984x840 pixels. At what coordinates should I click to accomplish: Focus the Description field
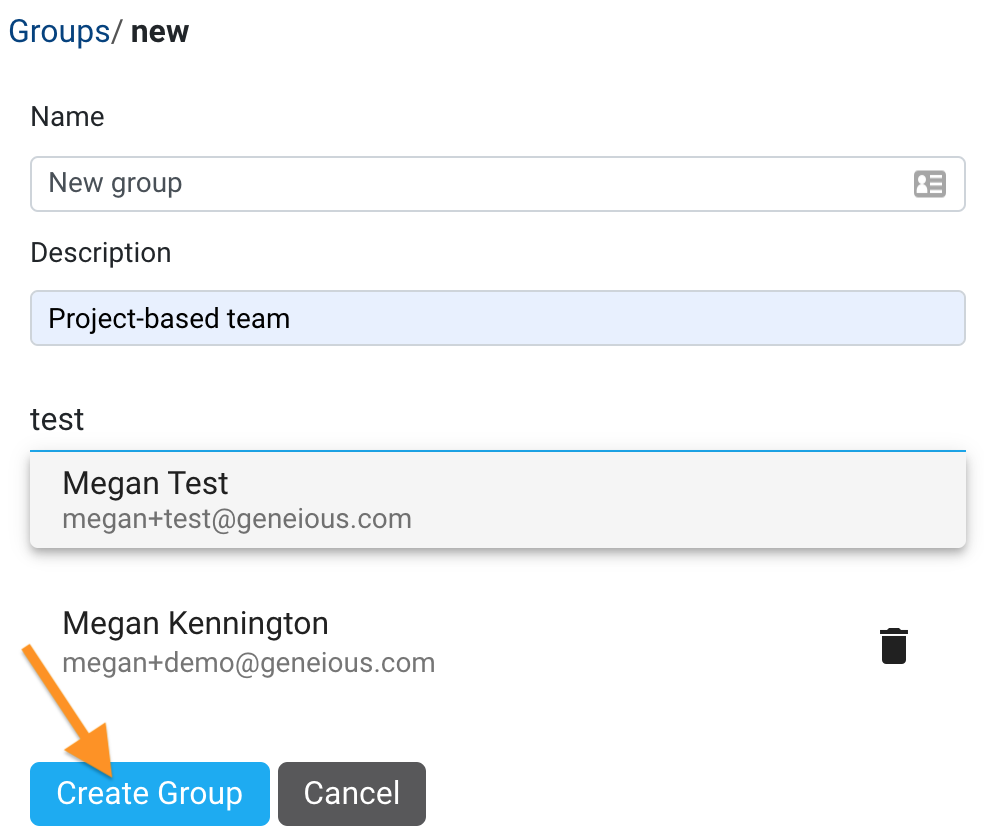click(498, 318)
